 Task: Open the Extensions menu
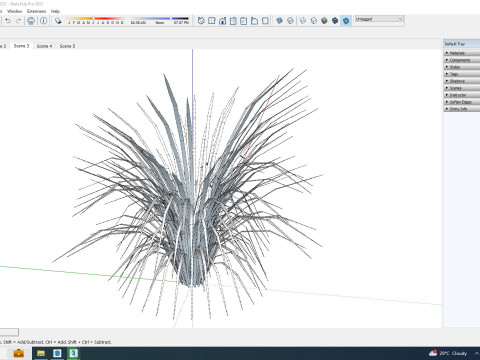(36, 11)
